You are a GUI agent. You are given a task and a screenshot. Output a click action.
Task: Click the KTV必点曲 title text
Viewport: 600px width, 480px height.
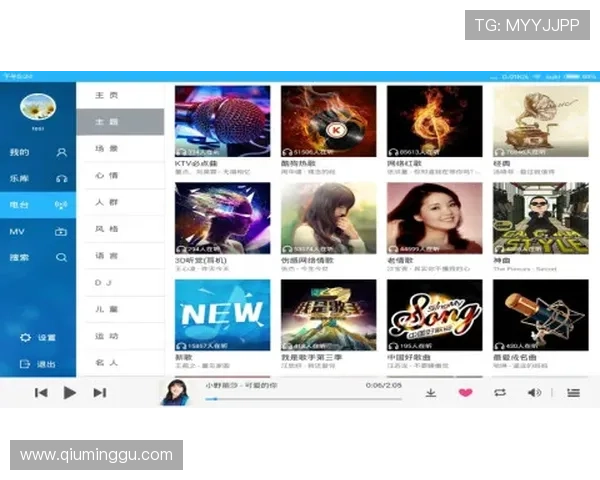[x=196, y=163]
